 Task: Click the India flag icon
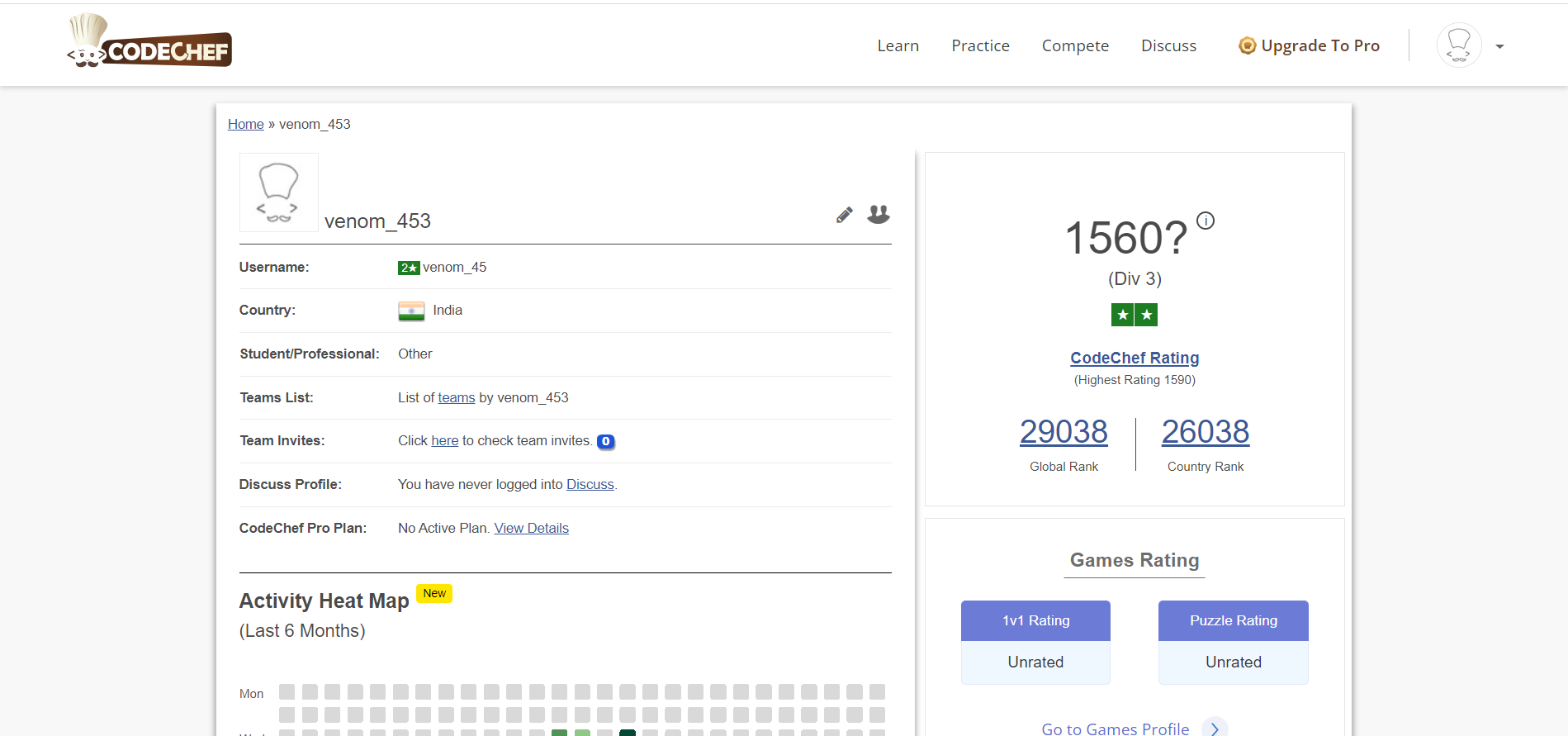click(411, 311)
